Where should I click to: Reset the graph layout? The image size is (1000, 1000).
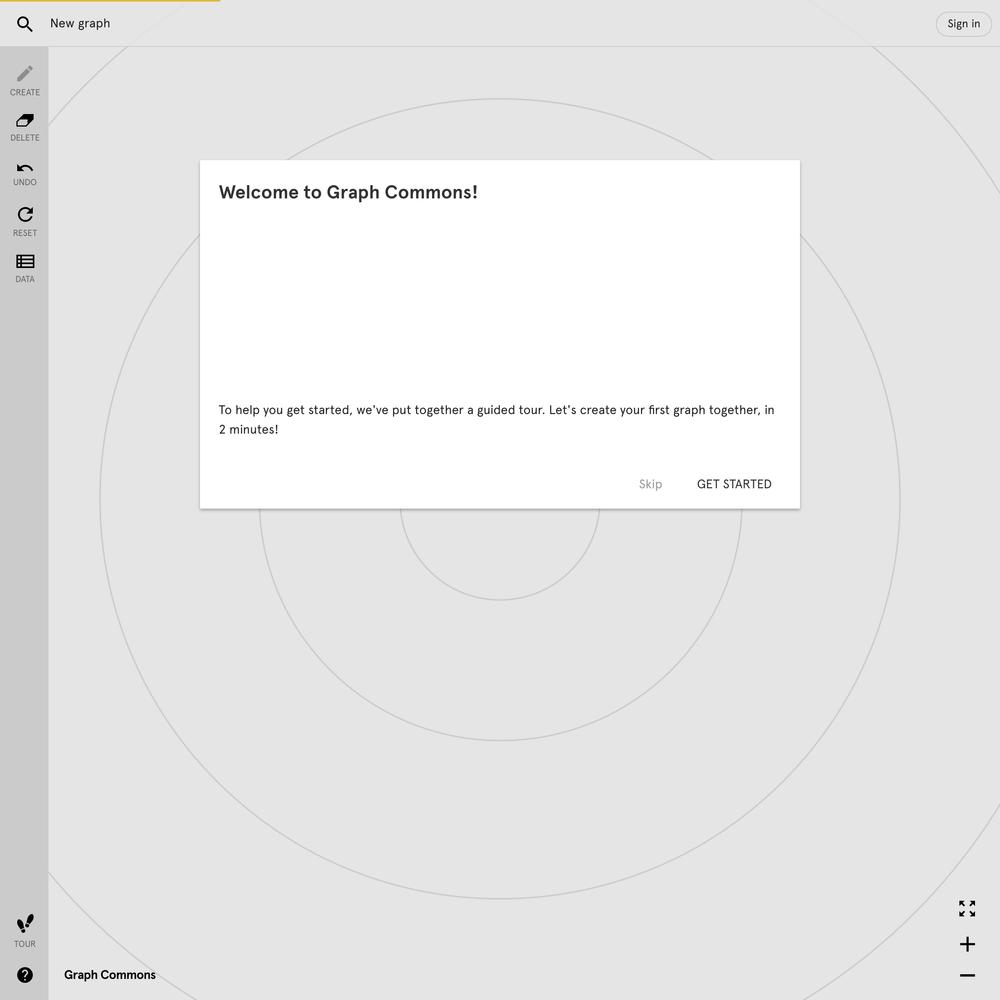point(25,221)
